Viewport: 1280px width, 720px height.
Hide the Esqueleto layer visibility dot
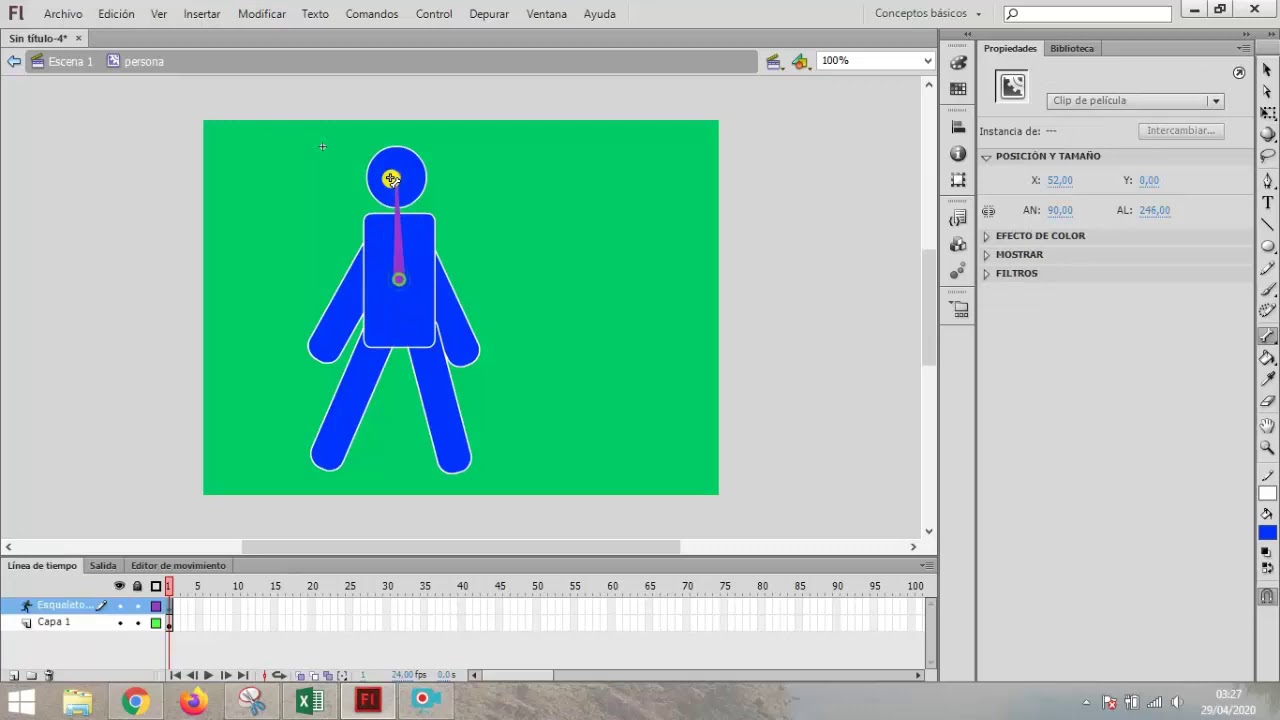[x=120, y=606]
